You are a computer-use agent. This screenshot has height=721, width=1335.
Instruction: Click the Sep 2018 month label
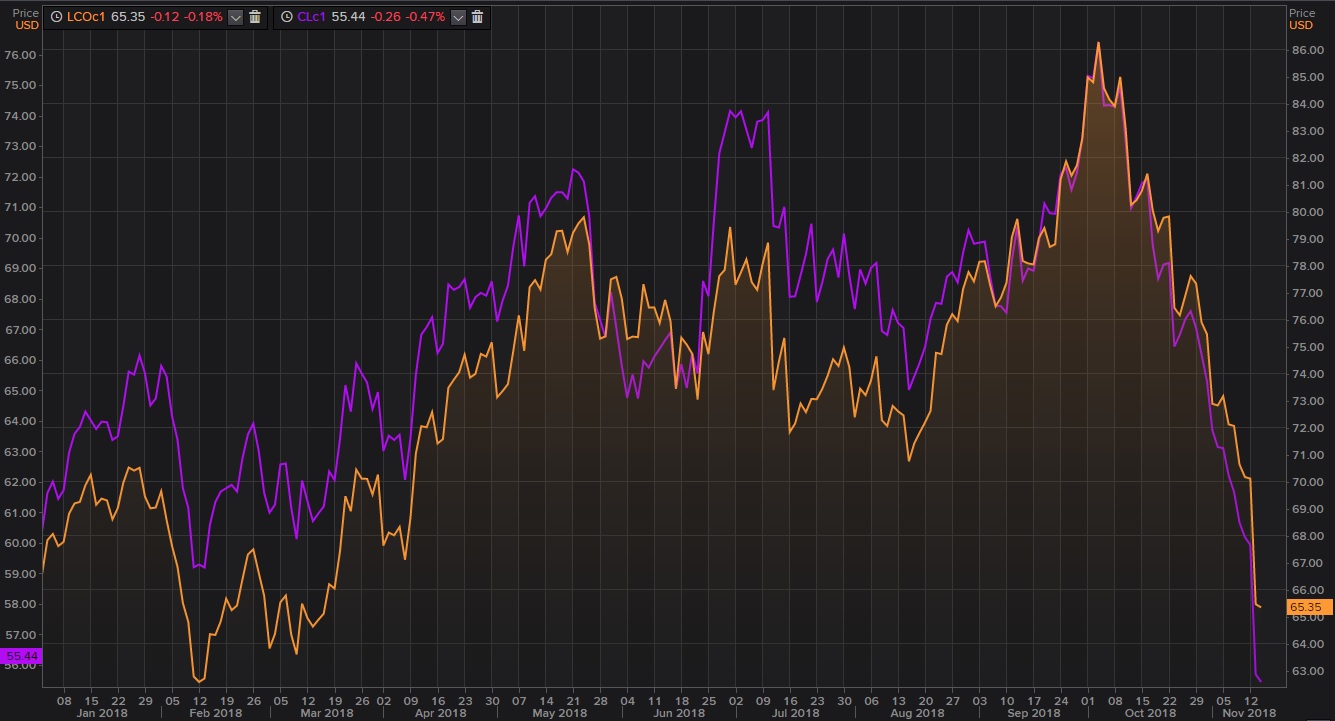coord(1033,713)
